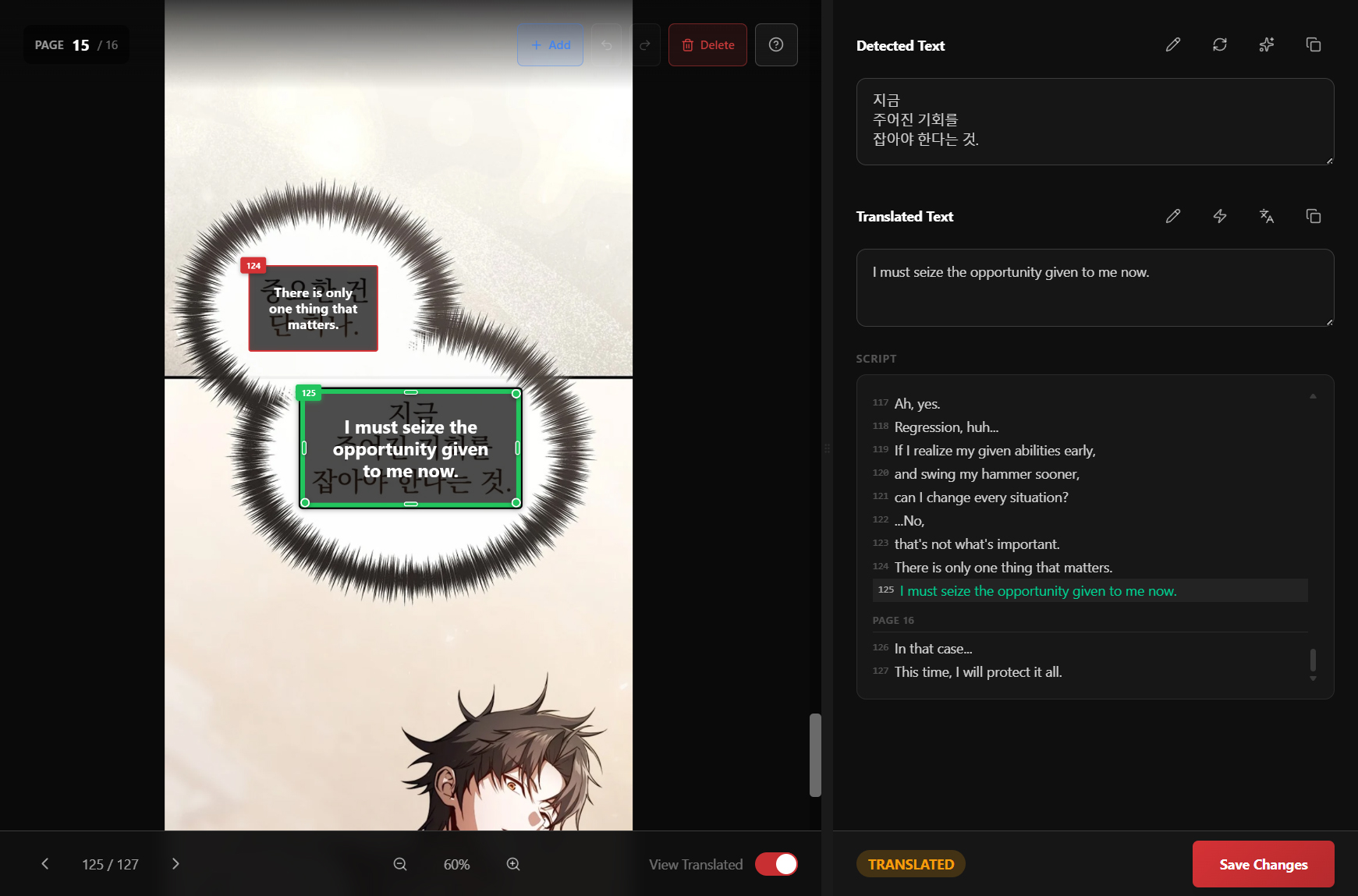Screen dimensions: 1358x896
Task: Select script line 124 about what matters
Action: point(1003,568)
